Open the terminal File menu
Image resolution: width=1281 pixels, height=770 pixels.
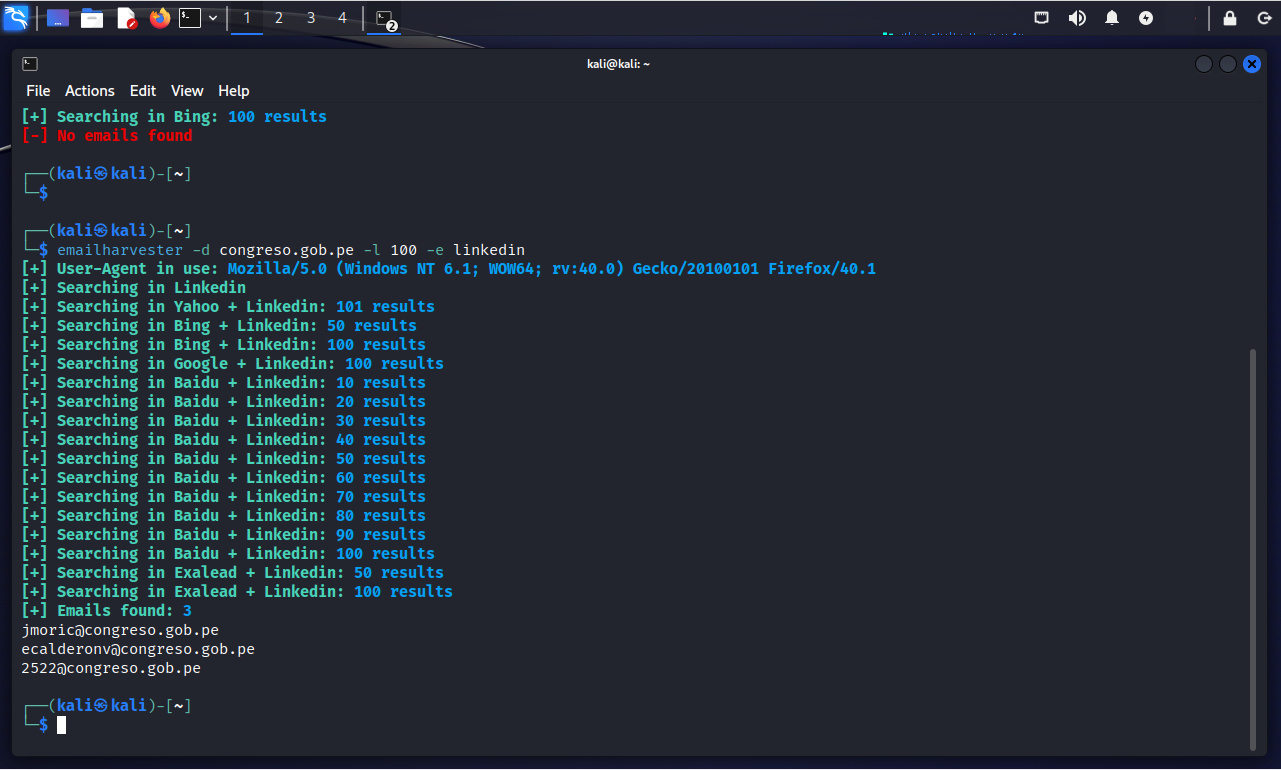pos(38,91)
